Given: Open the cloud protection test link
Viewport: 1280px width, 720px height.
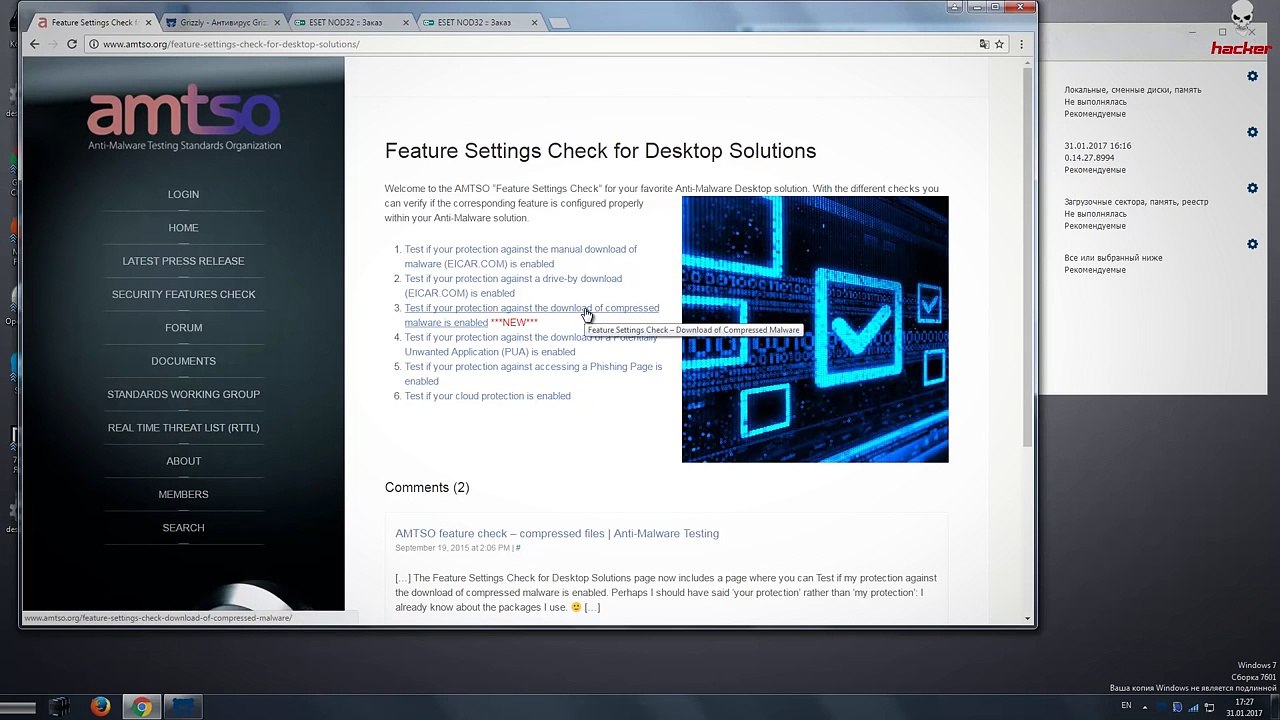Looking at the screenshot, I should pos(487,396).
